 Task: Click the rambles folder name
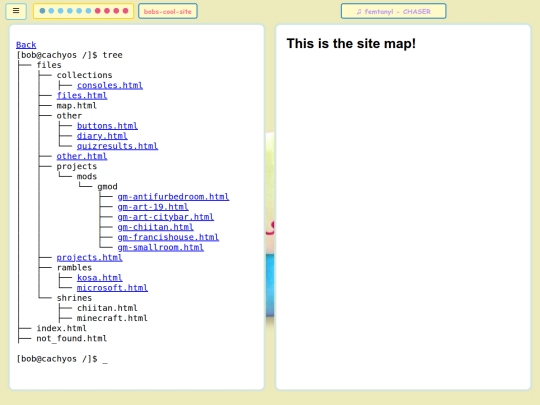[74, 268]
